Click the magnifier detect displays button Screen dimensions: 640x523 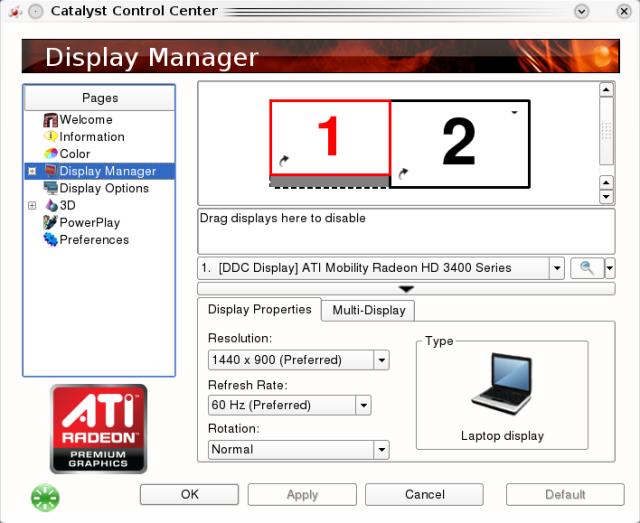click(586, 268)
